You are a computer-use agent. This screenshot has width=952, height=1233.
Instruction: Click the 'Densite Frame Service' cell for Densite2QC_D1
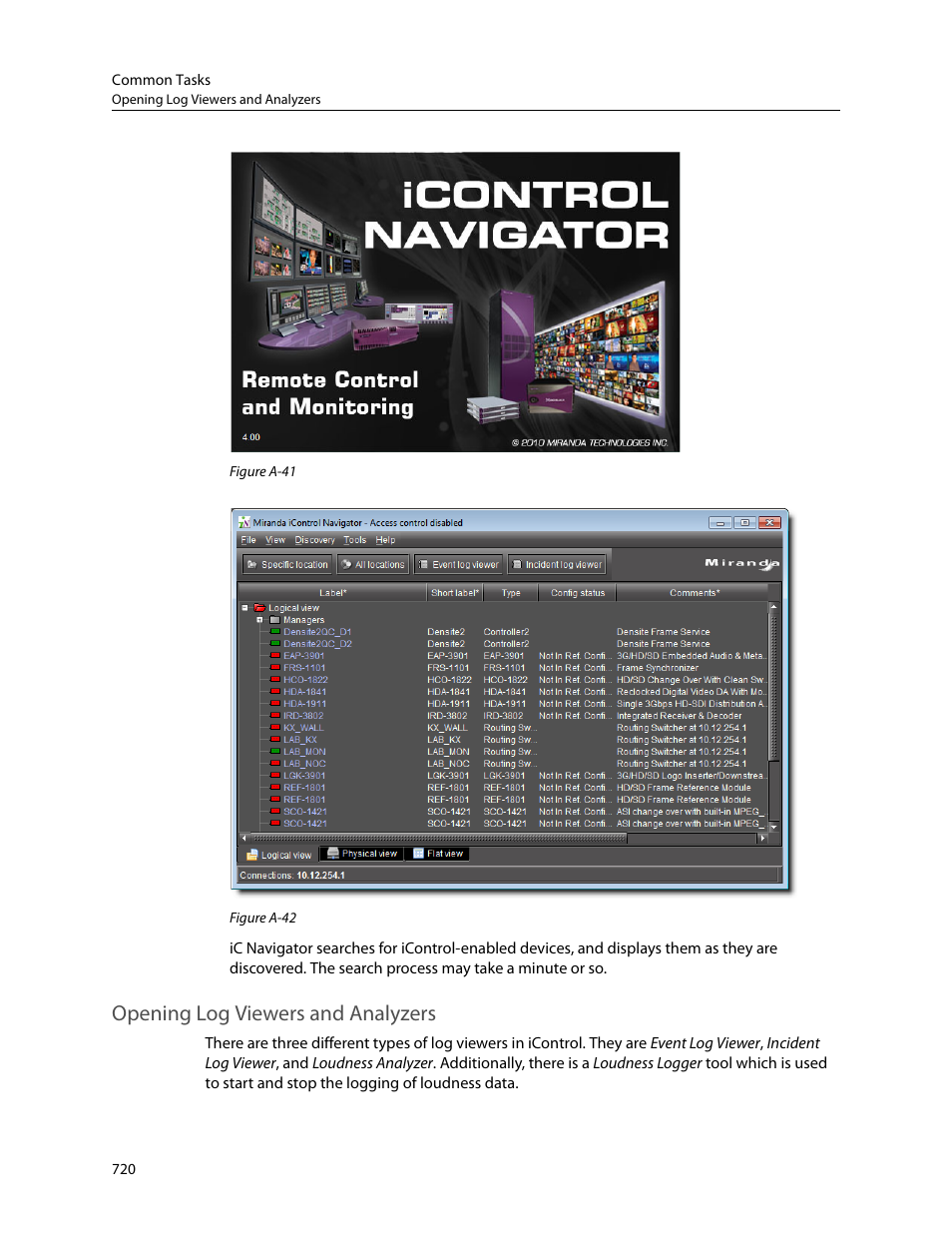pyautogui.click(x=664, y=632)
